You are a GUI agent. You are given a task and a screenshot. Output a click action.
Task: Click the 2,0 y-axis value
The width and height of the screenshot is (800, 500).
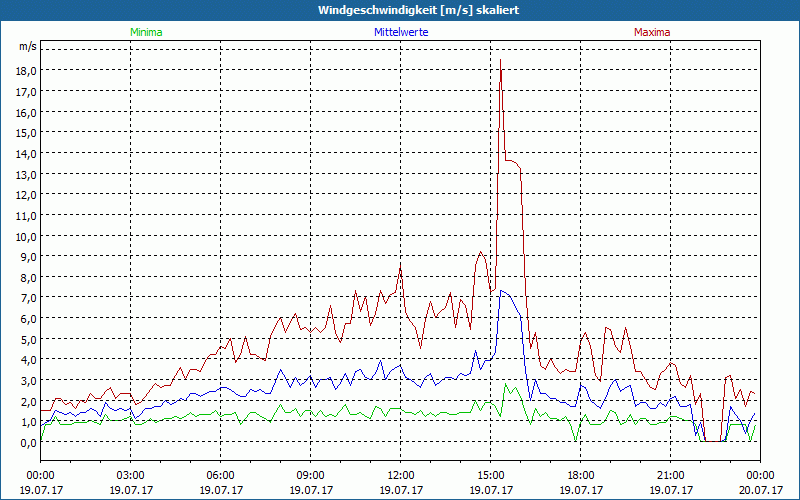click(30, 402)
